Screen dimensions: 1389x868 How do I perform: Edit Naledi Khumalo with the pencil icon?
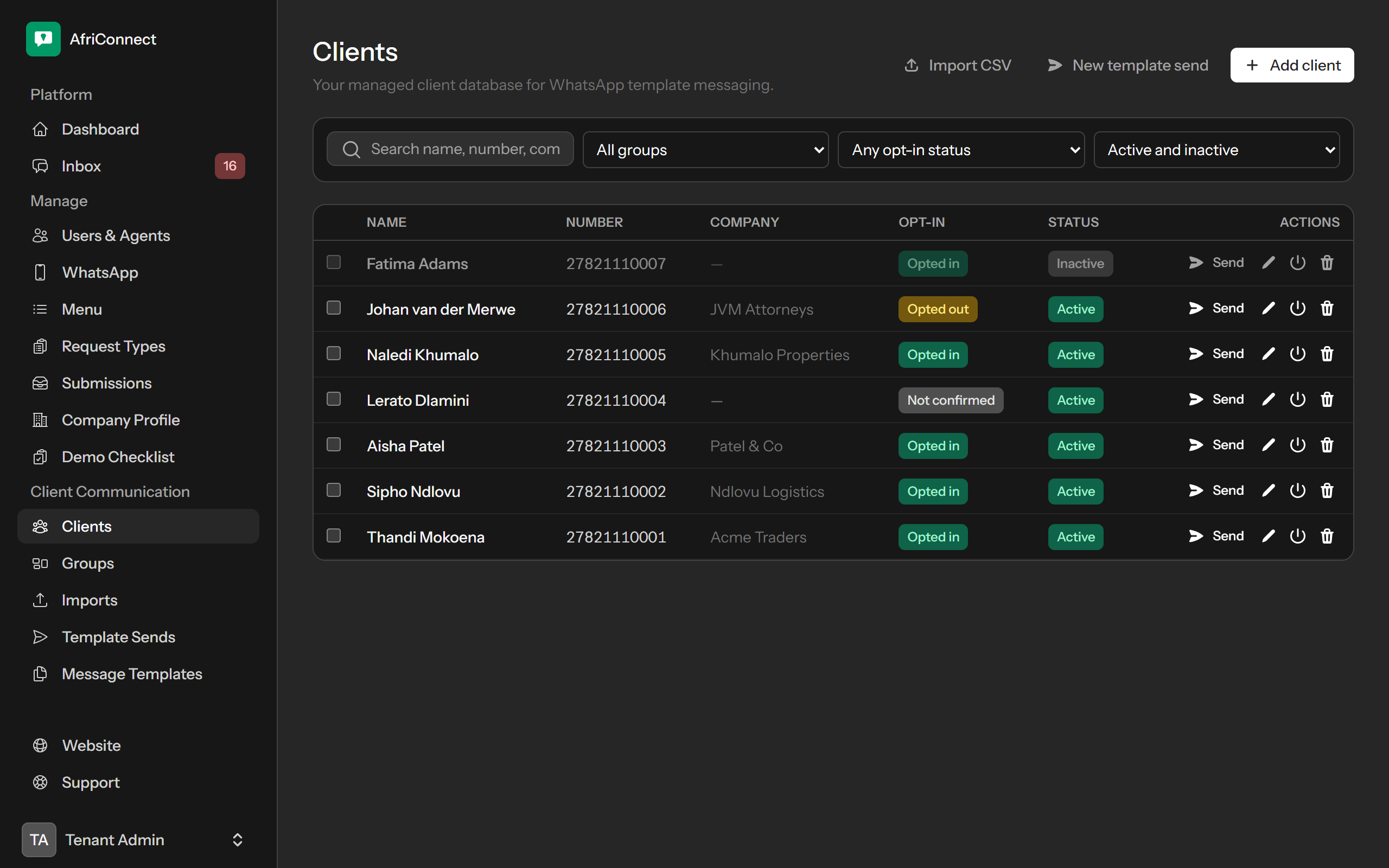click(x=1269, y=354)
